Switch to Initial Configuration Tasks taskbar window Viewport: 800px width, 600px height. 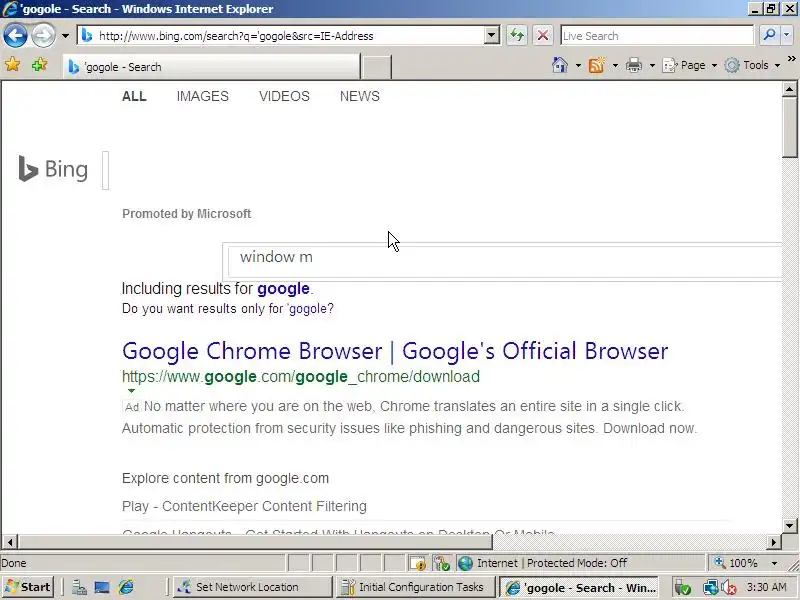pyautogui.click(x=415, y=587)
